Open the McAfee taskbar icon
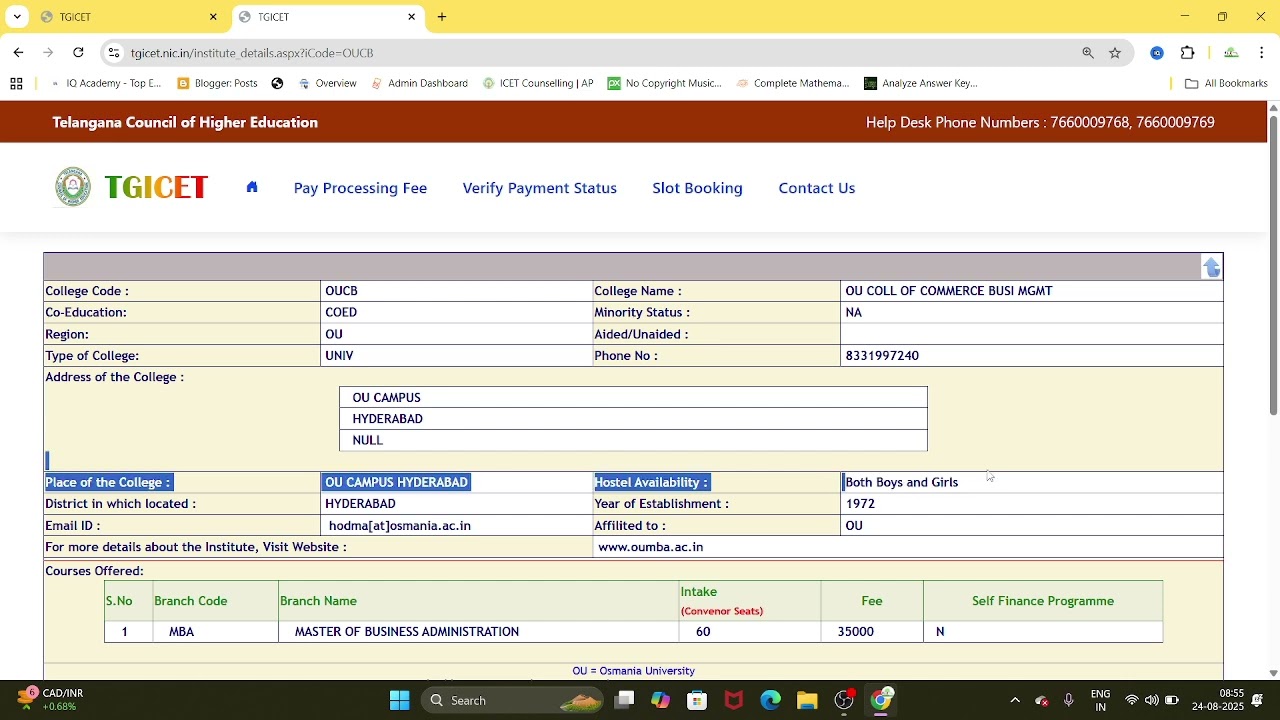The image size is (1280, 720). pyautogui.click(x=734, y=700)
